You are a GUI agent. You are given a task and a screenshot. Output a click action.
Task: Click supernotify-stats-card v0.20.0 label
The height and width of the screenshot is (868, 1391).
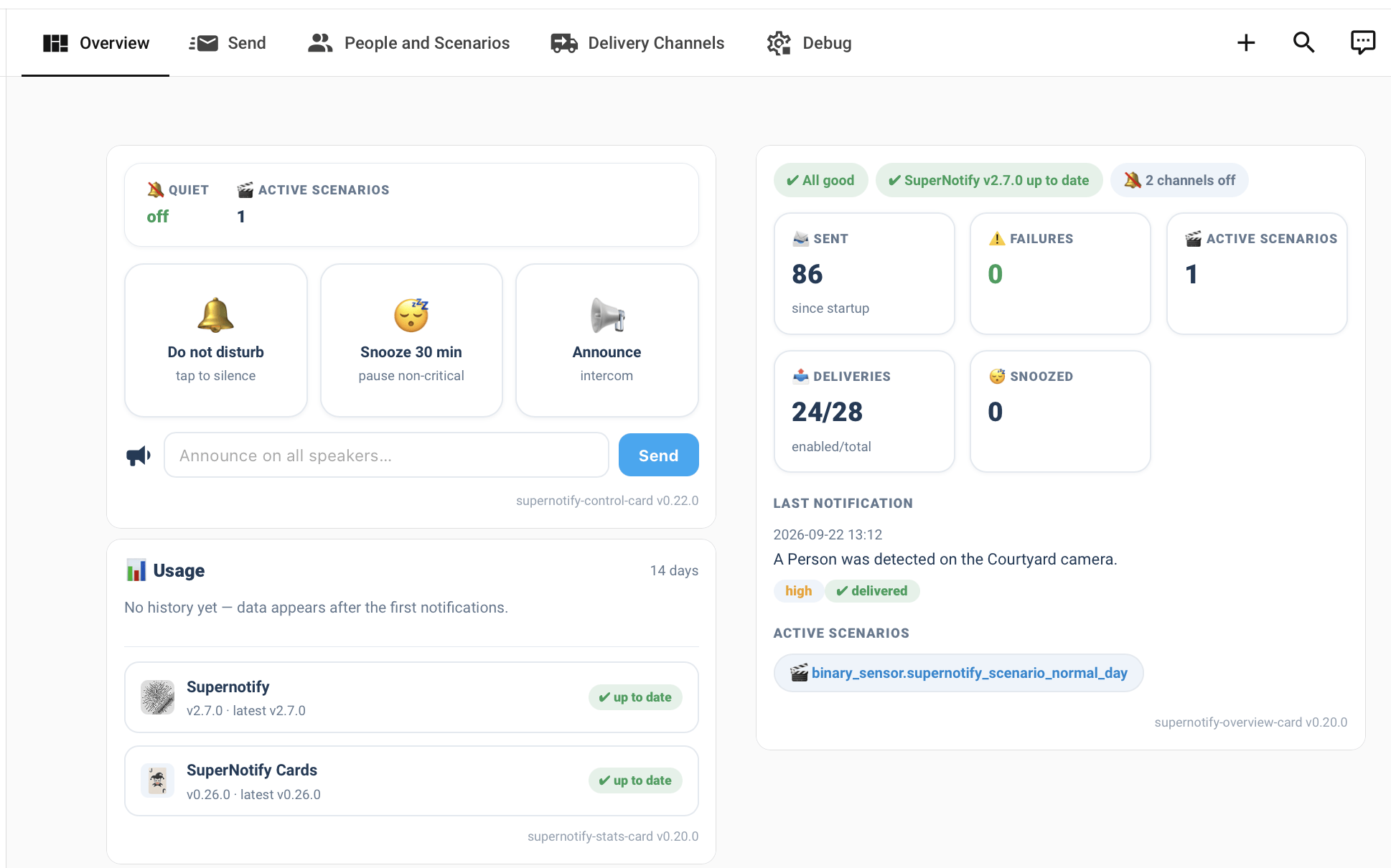click(x=613, y=836)
